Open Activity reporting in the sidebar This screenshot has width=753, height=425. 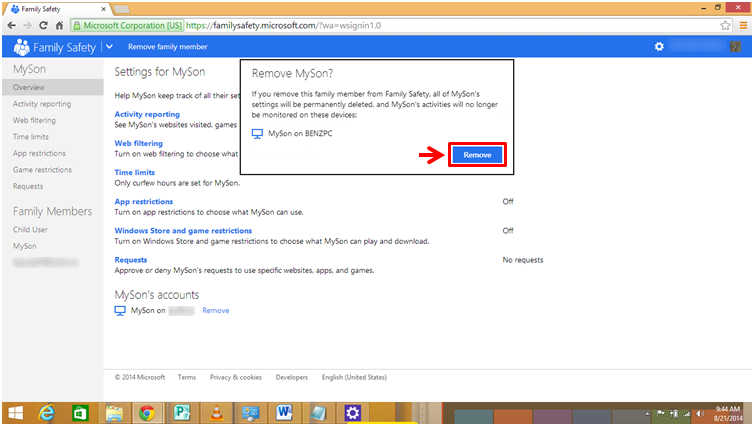click(x=42, y=104)
